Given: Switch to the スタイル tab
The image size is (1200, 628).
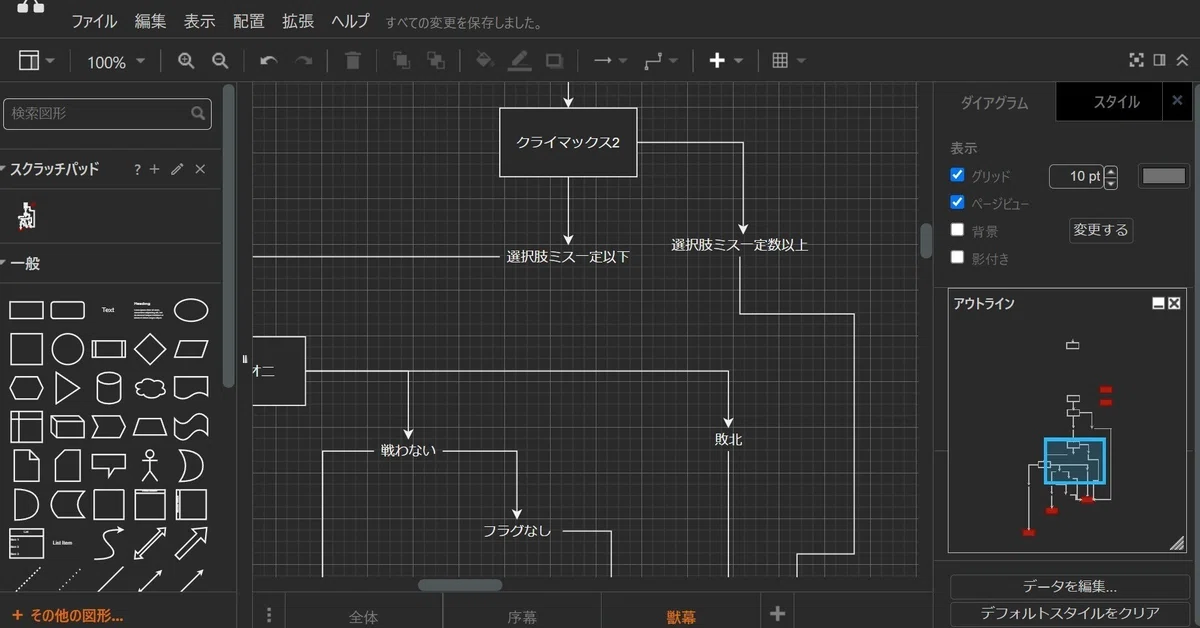Looking at the screenshot, I should tap(1116, 102).
